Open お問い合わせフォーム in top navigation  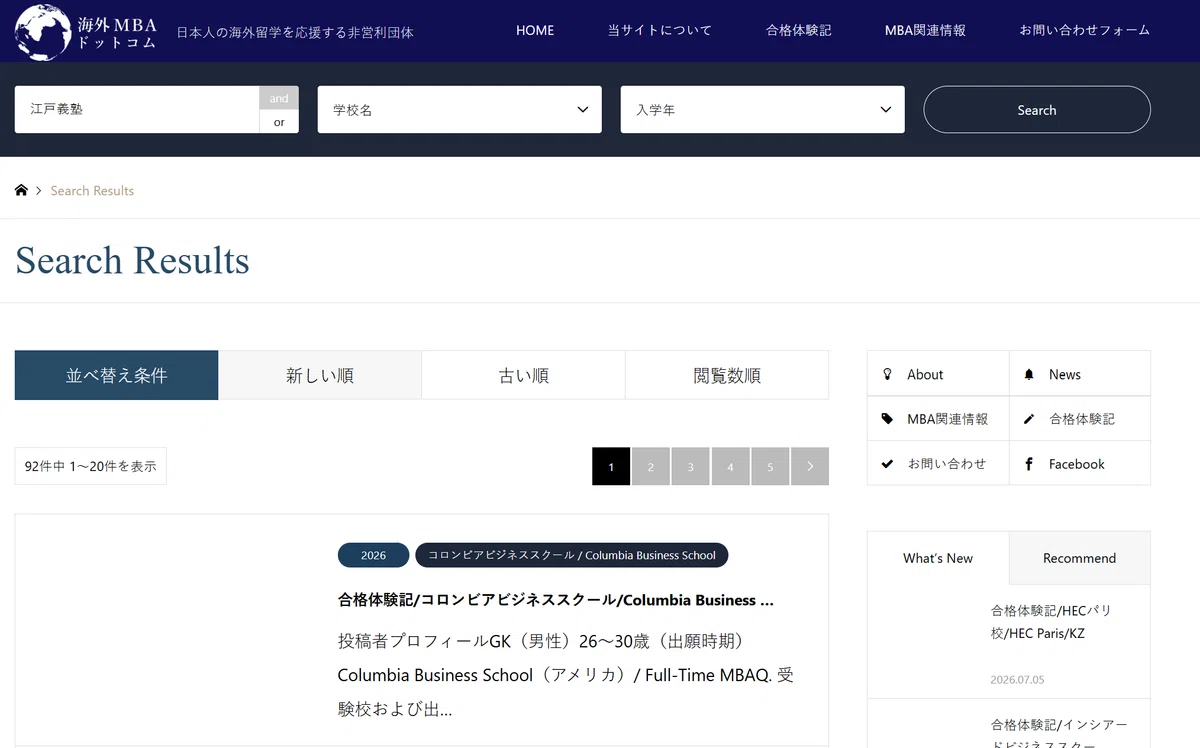pos(1085,30)
